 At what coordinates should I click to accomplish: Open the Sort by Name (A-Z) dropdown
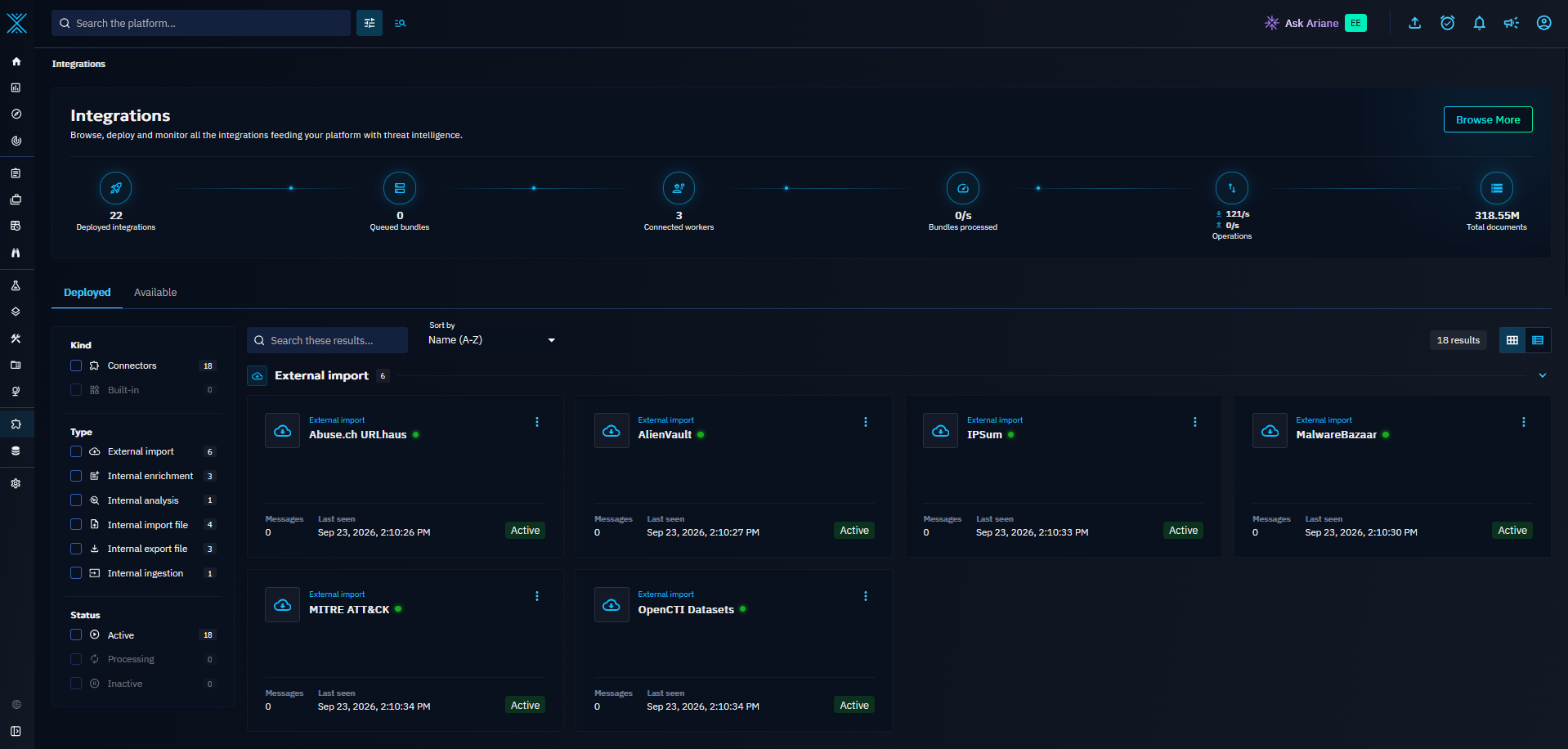tap(492, 340)
